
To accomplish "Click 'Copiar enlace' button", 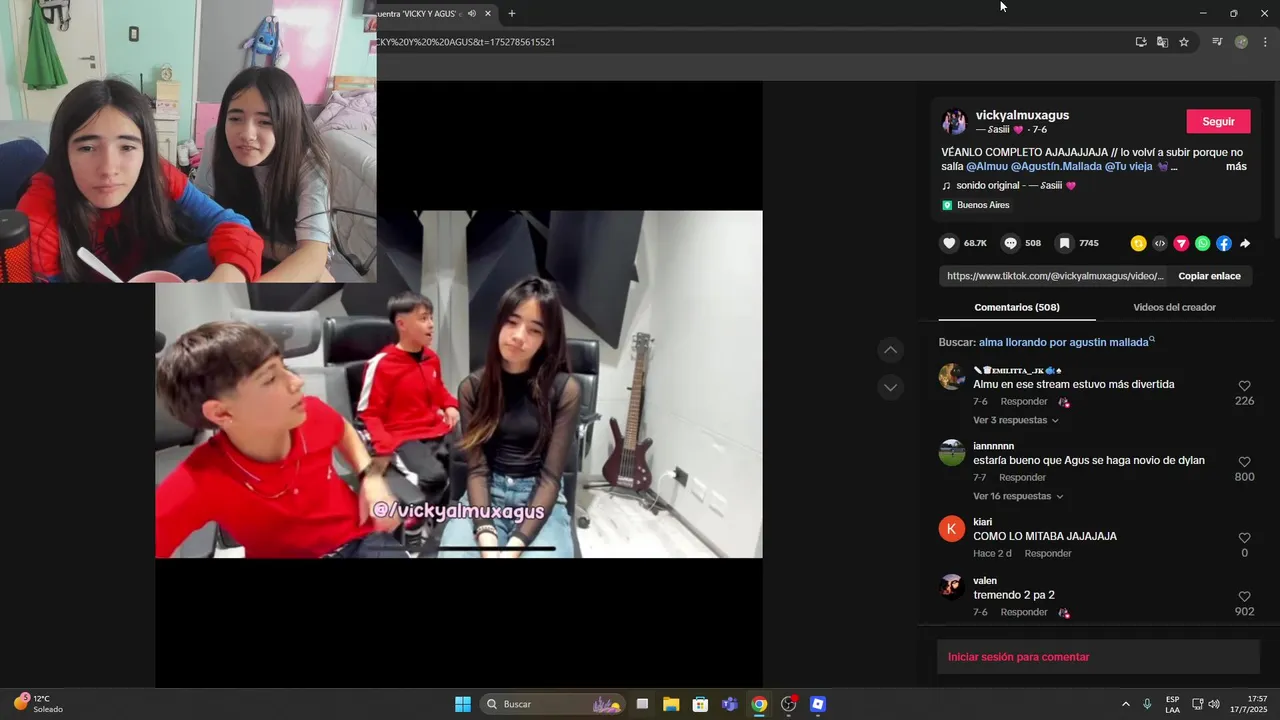I will 1209,276.
